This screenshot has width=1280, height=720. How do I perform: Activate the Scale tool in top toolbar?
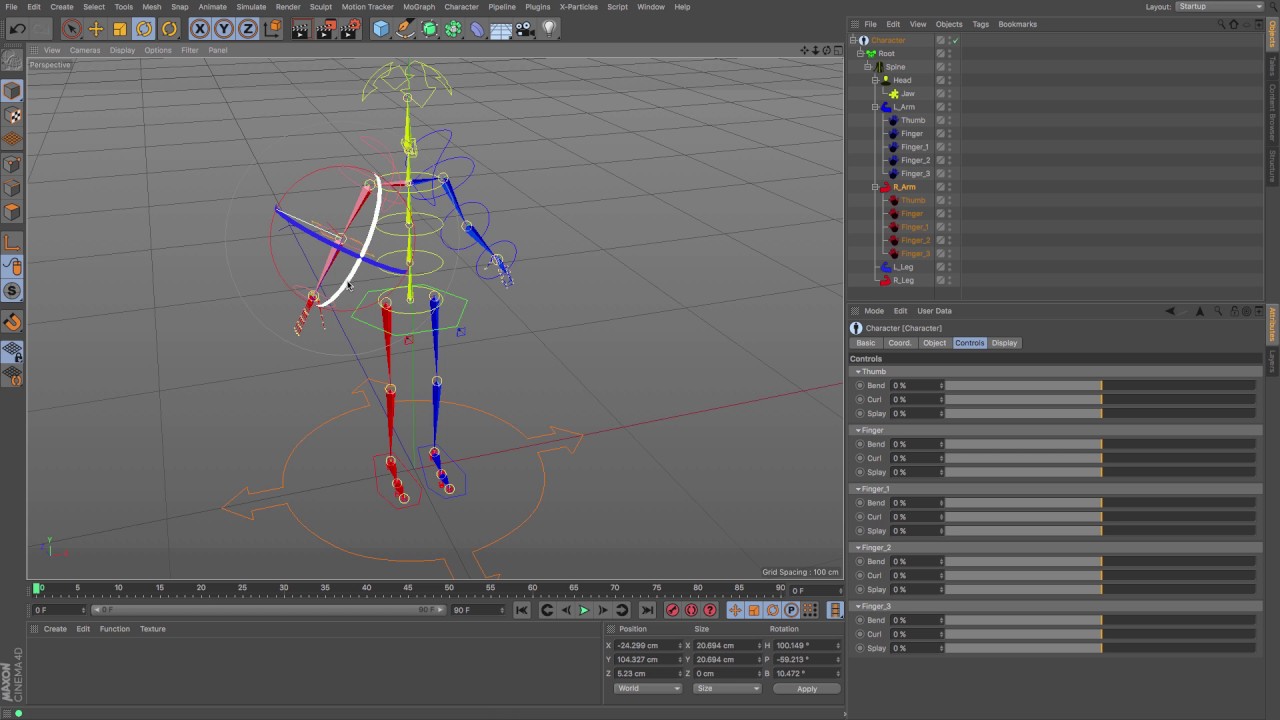pyautogui.click(x=120, y=29)
